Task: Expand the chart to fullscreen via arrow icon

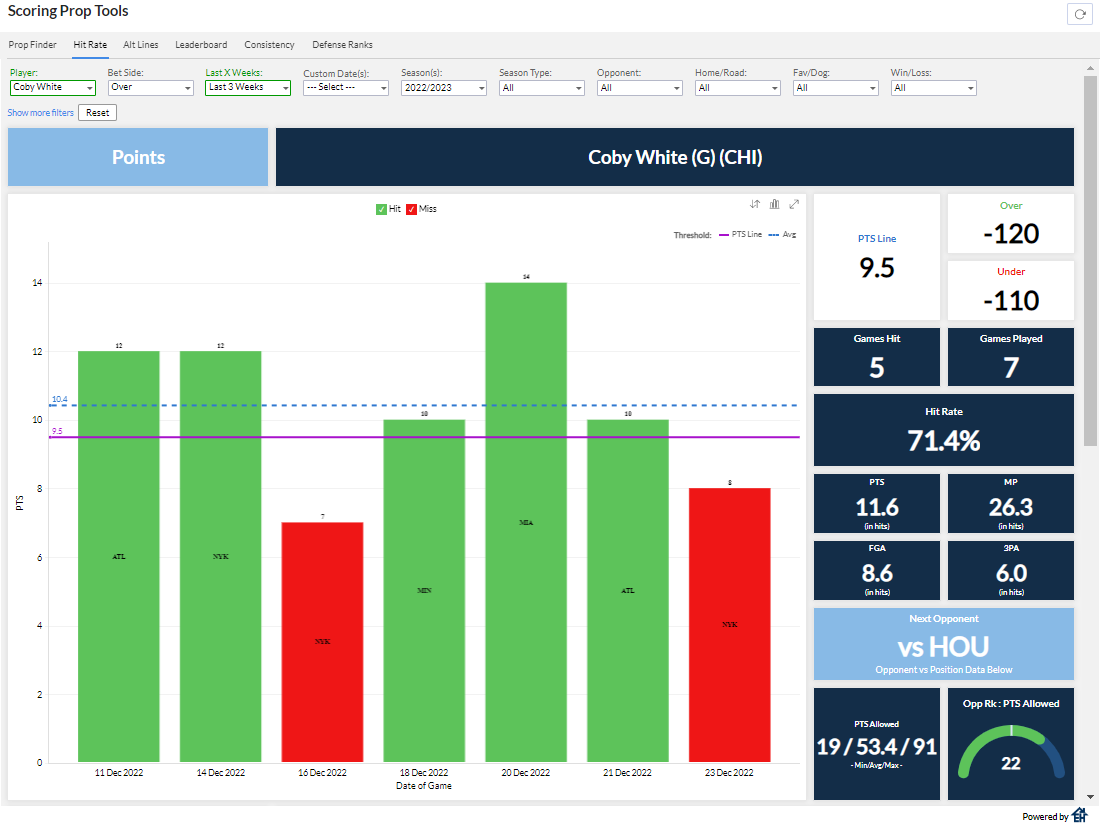Action: (794, 203)
